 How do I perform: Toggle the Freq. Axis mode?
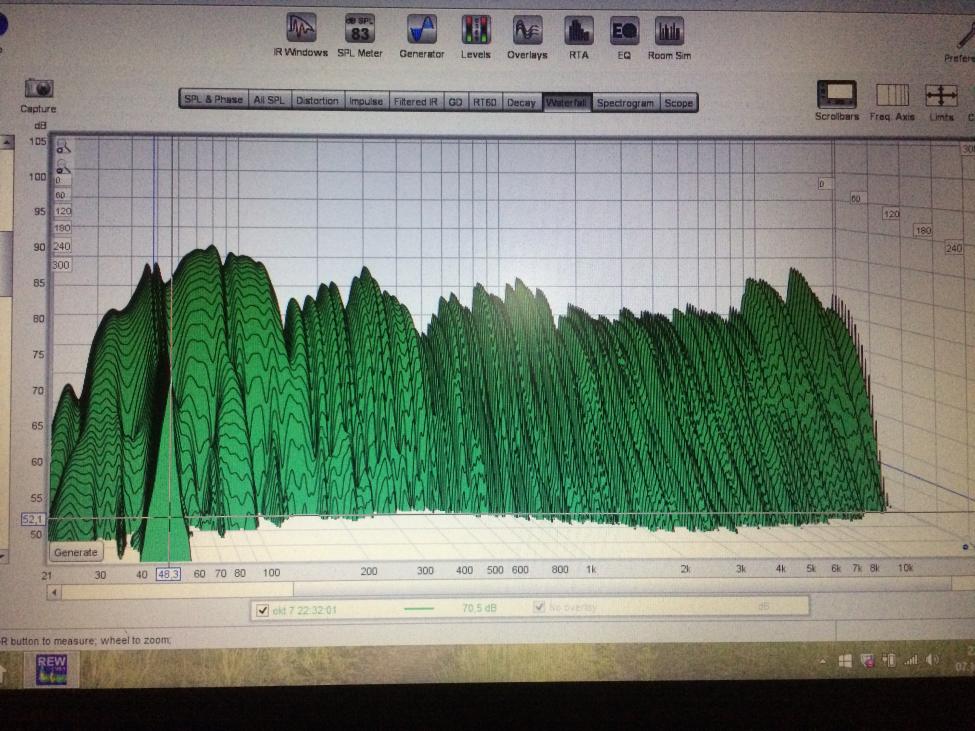coord(892,95)
